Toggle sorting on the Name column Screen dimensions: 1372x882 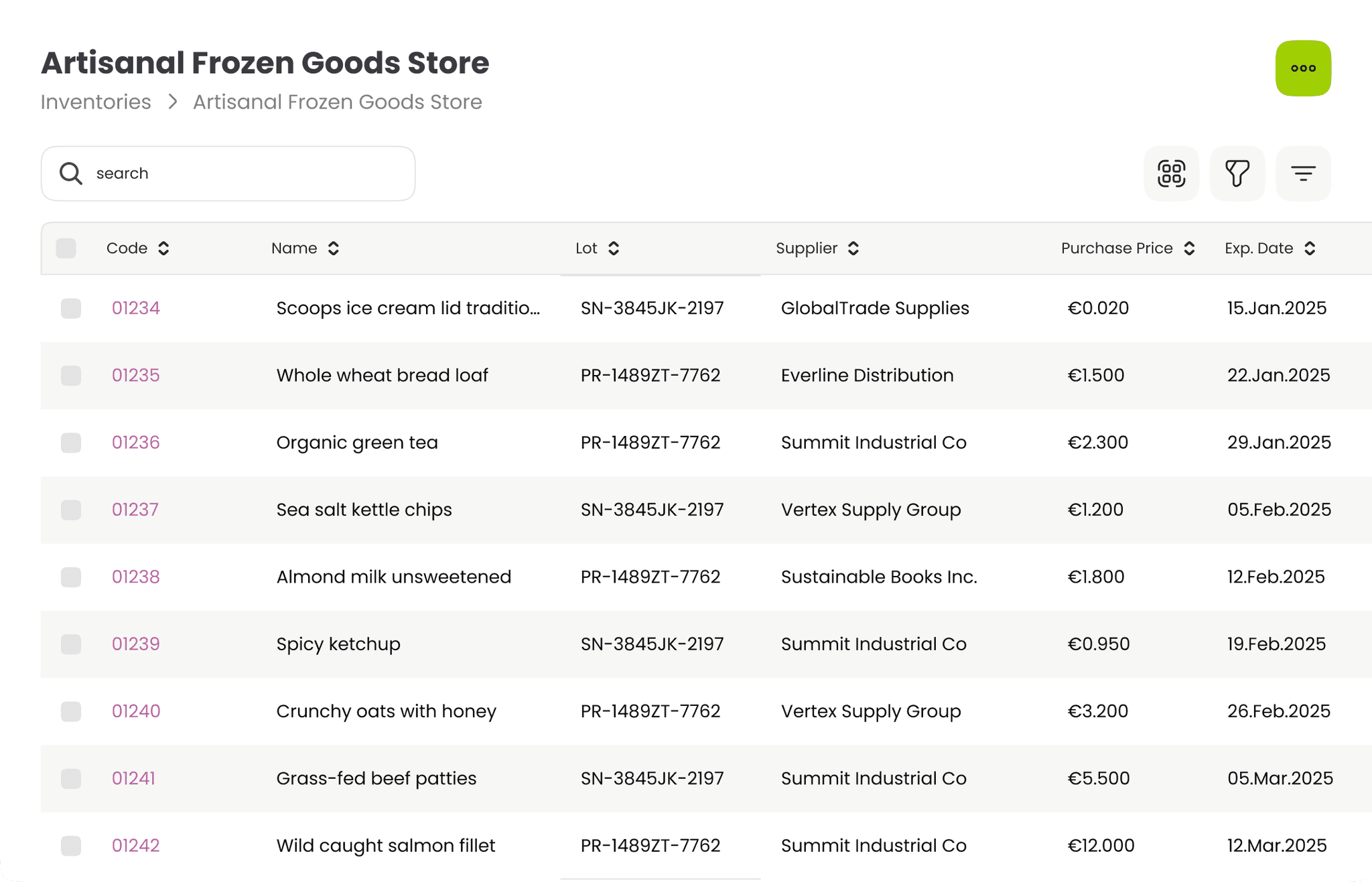pyautogui.click(x=334, y=248)
